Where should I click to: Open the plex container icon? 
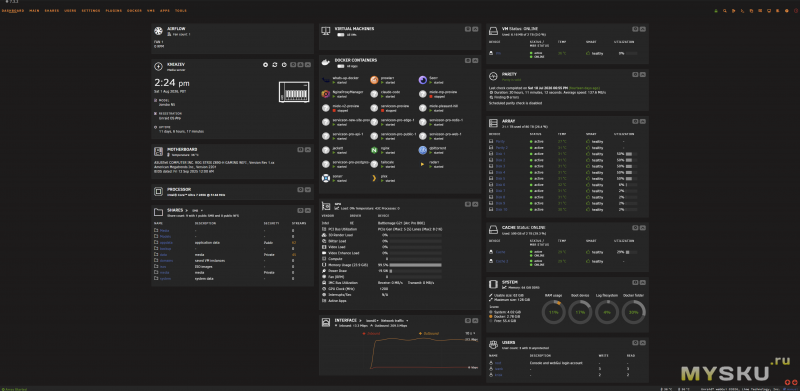(x=374, y=178)
